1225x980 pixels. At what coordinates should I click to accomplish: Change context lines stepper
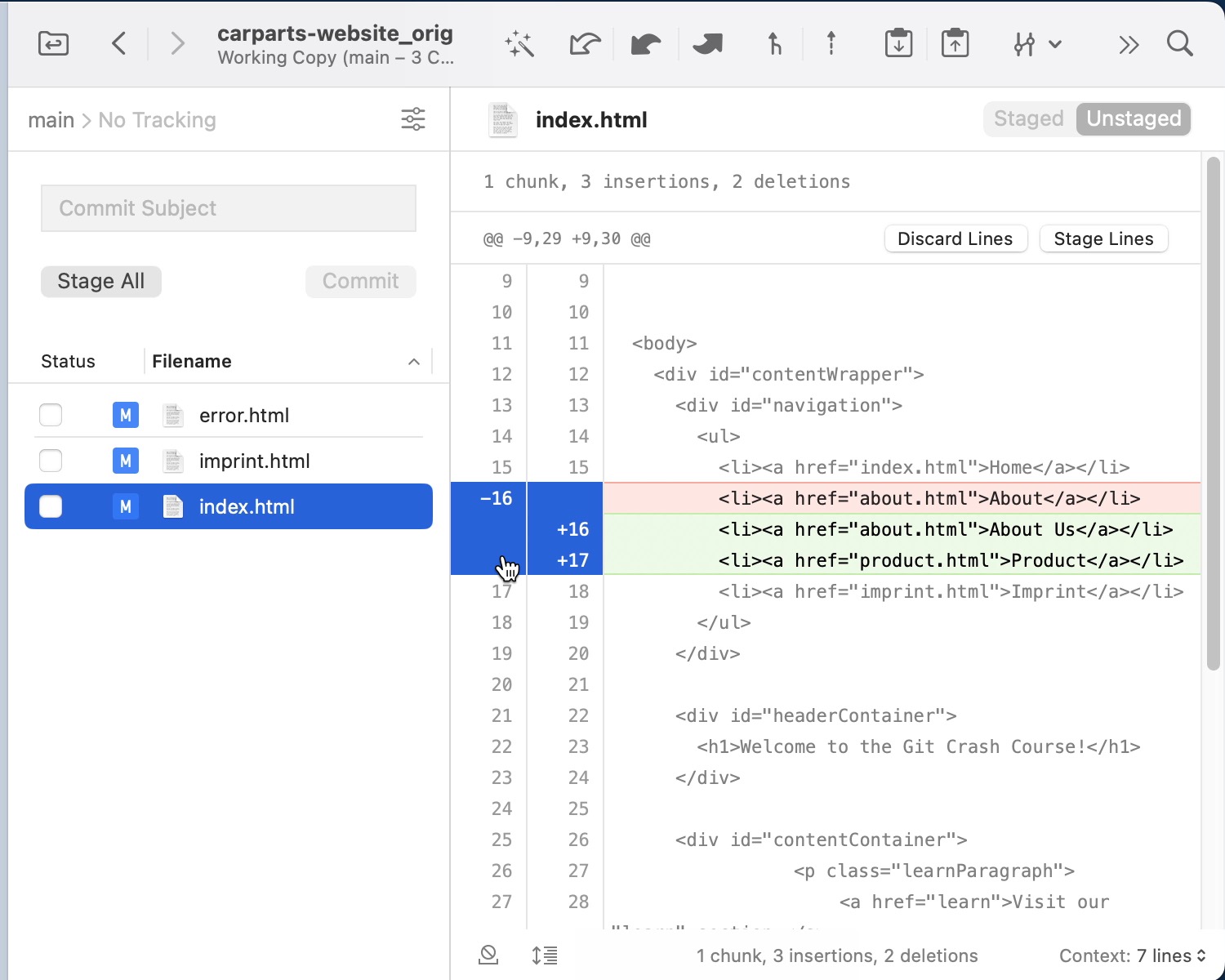click(1170, 955)
